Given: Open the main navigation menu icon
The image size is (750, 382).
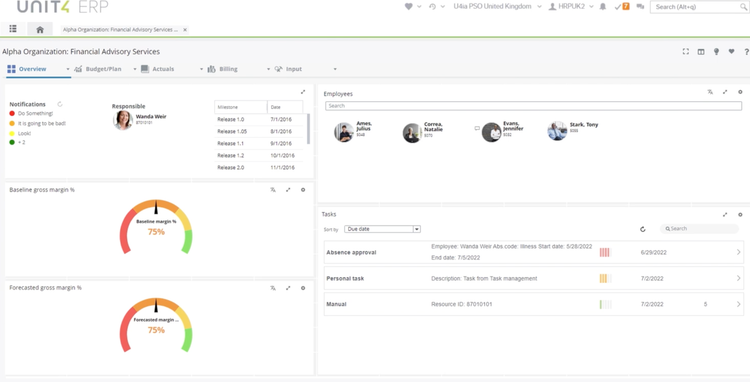Looking at the screenshot, I should click(13, 29).
